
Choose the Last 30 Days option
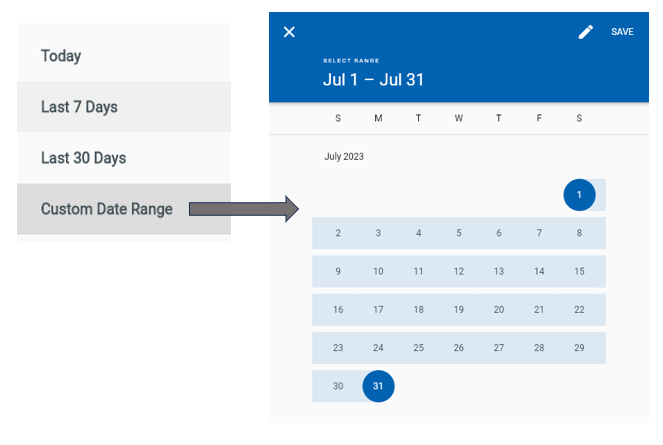pyautogui.click(x=124, y=158)
